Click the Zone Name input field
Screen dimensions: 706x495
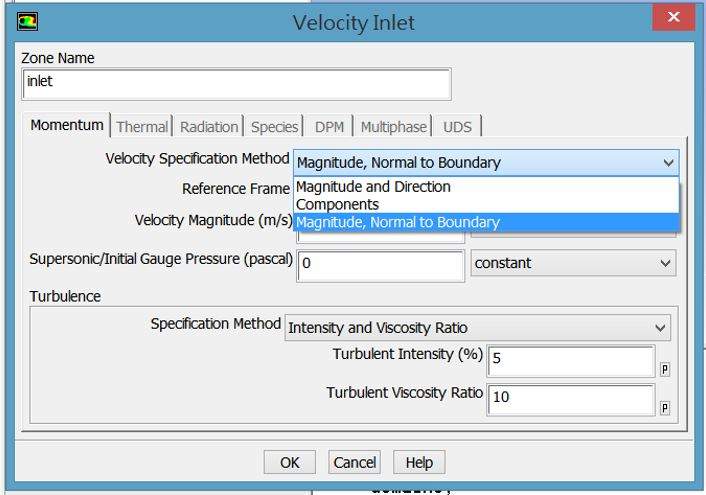tap(236, 84)
